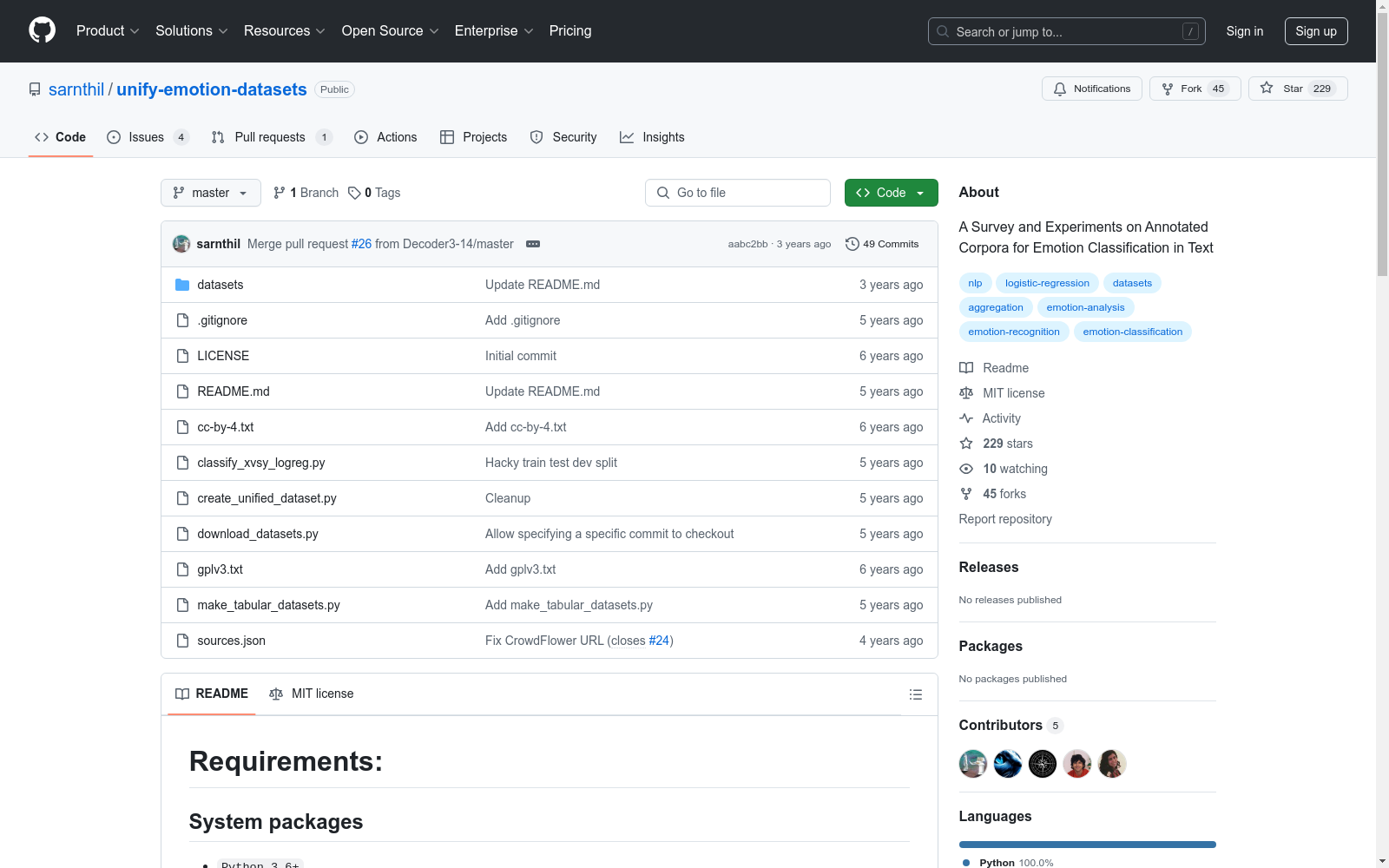Click the Activity pulse icon
Viewport: 1389px width, 868px height.
click(x=966, y=418)
